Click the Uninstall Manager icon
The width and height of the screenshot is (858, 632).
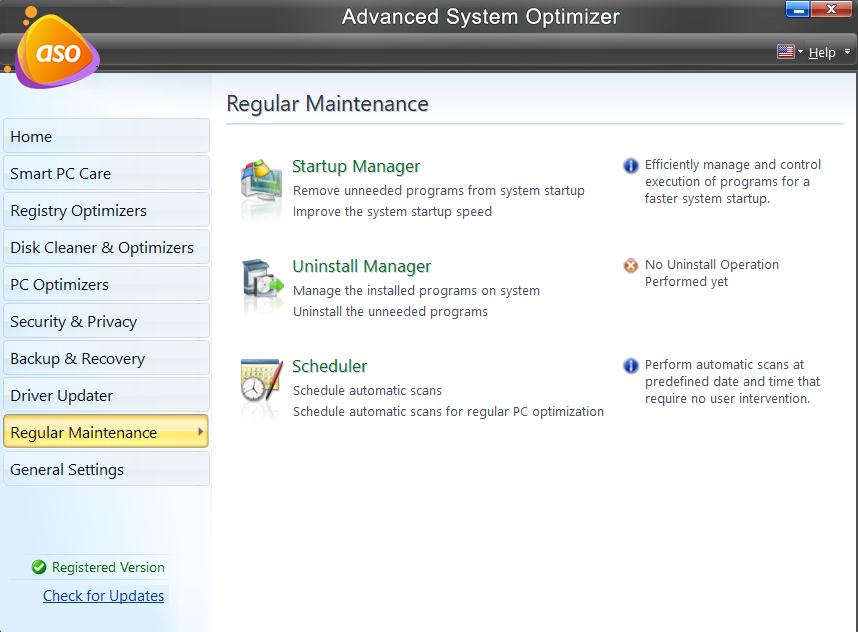(262, 286)
